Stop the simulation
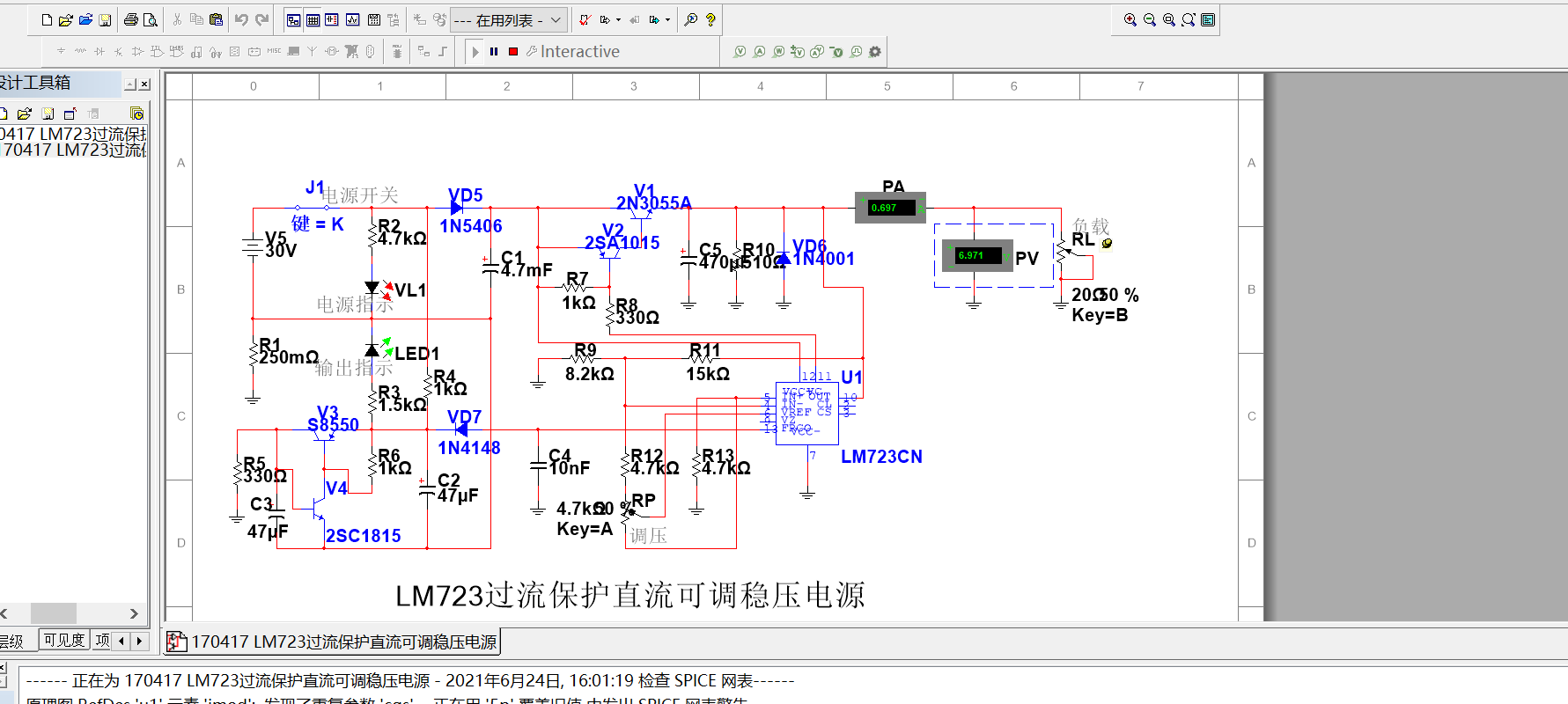This screenshot has width=1568, height=704. coord(513,52)
